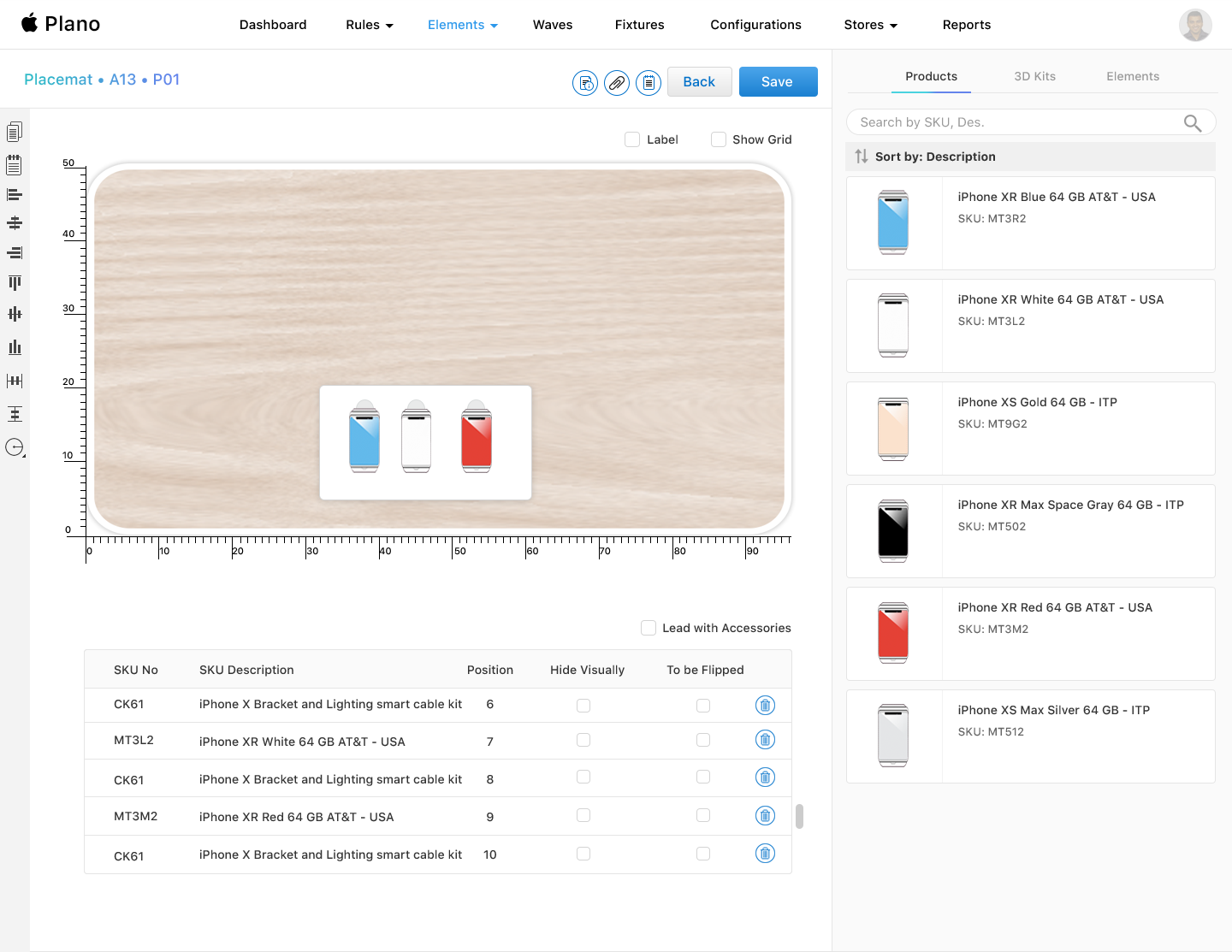The height and width of the screenshot is (952, 1232).
Task: Delete the MT3M2 row at position 9
Action: coord(766,815)
